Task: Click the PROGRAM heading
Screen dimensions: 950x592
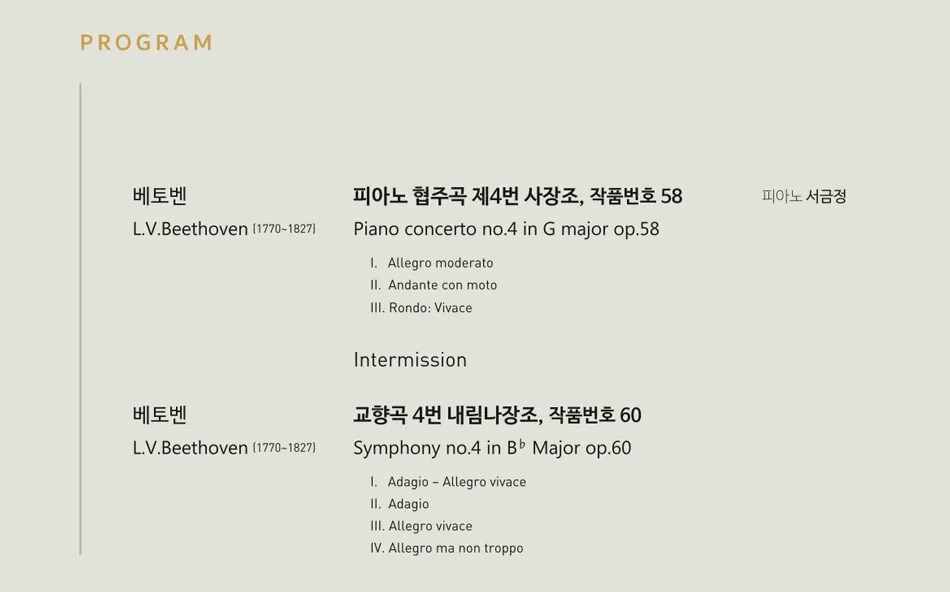Action: [x=146, y=42]
